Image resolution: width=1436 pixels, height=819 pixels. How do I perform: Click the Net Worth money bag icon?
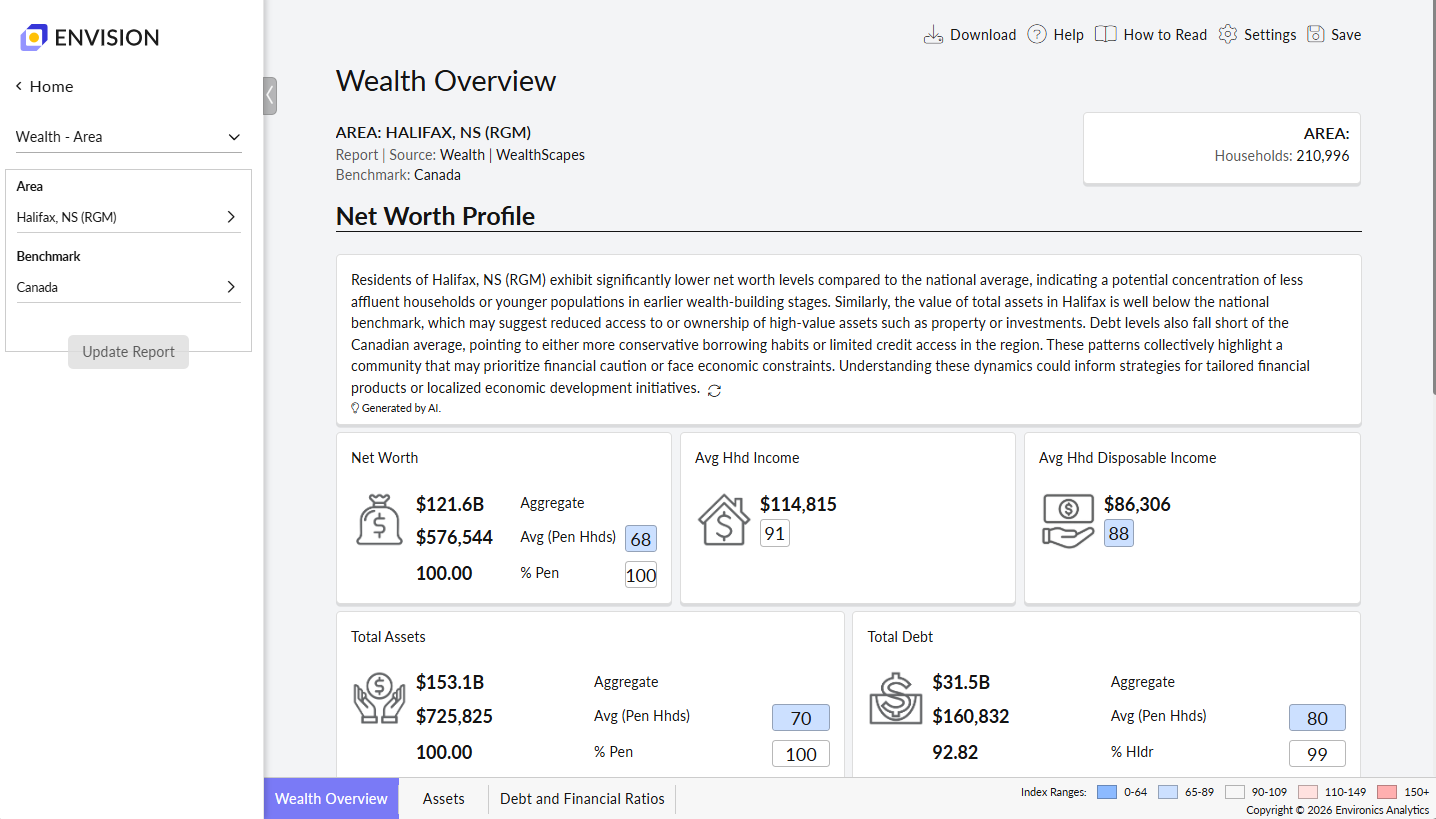(x=379, y=520)
